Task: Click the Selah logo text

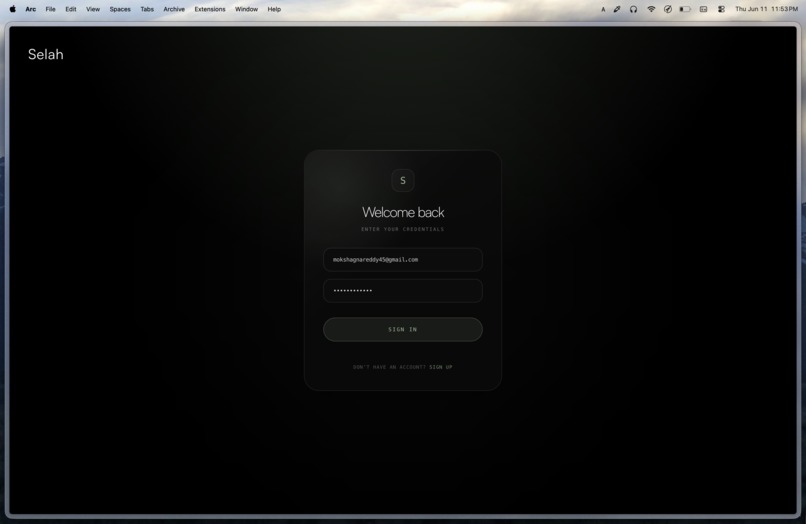Action: pos(46,55)
